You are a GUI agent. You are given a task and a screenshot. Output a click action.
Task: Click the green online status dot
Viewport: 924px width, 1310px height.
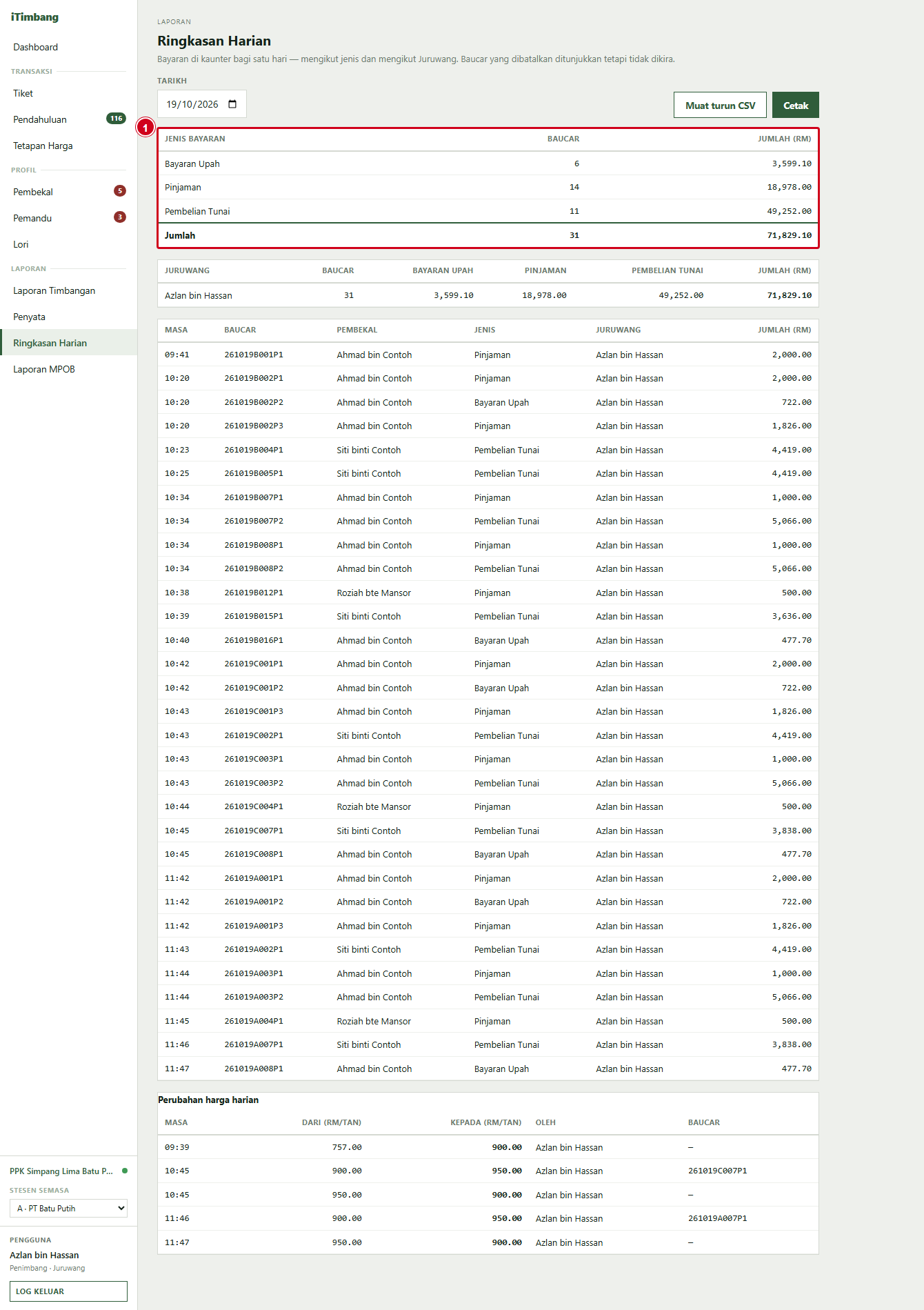[x=125, y=1171]
